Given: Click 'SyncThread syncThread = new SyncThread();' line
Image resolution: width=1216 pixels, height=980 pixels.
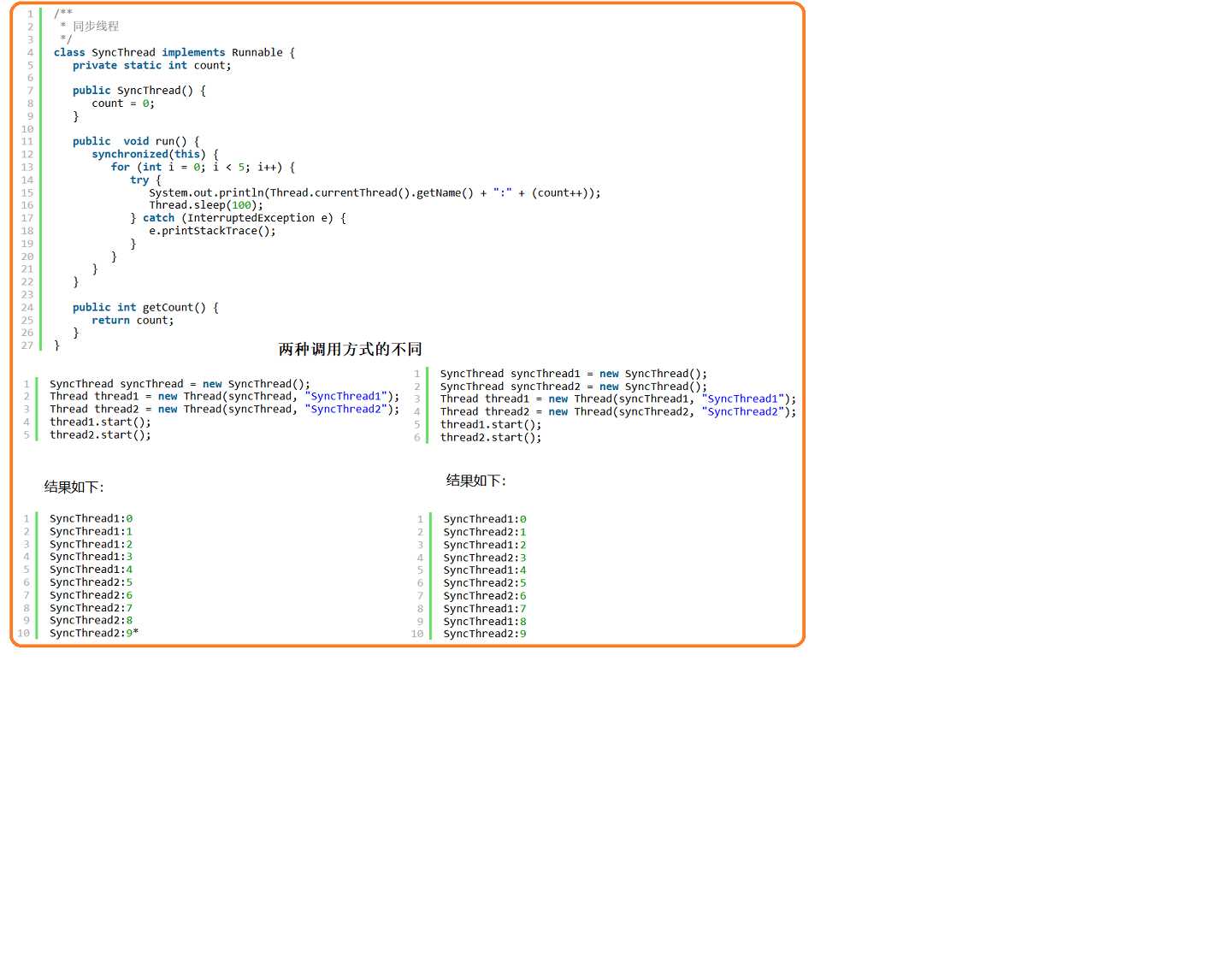Looking at the screenshot, I should point(180,384).
